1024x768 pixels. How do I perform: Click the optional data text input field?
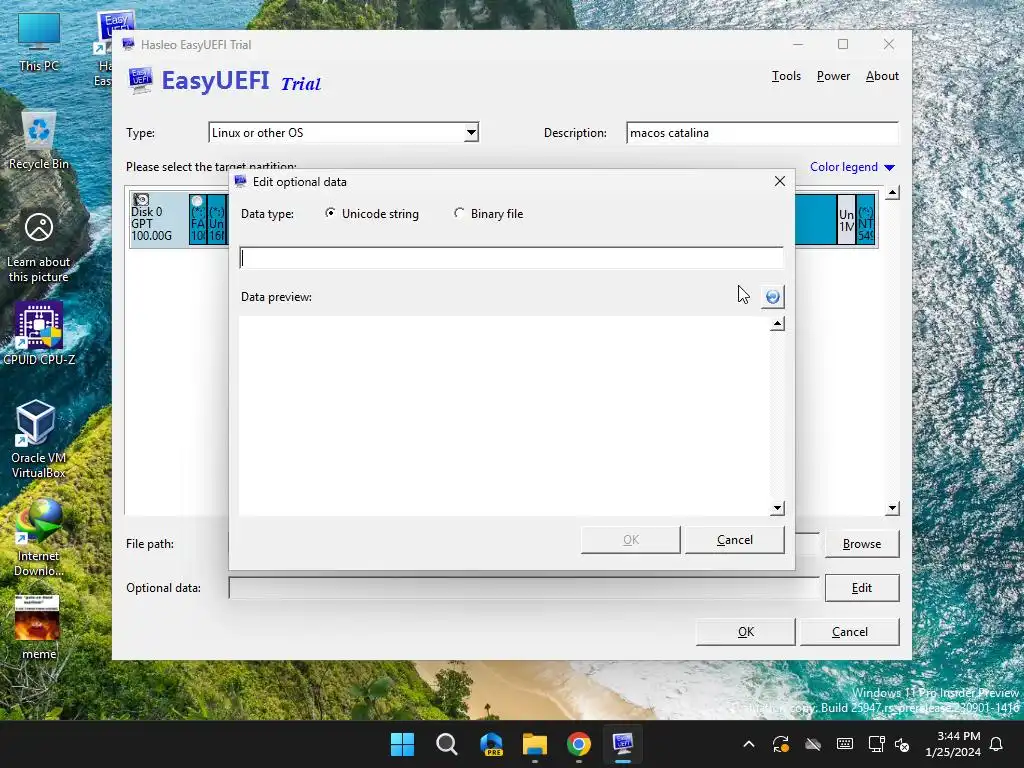pyautogui.click(x=511, y=258)
